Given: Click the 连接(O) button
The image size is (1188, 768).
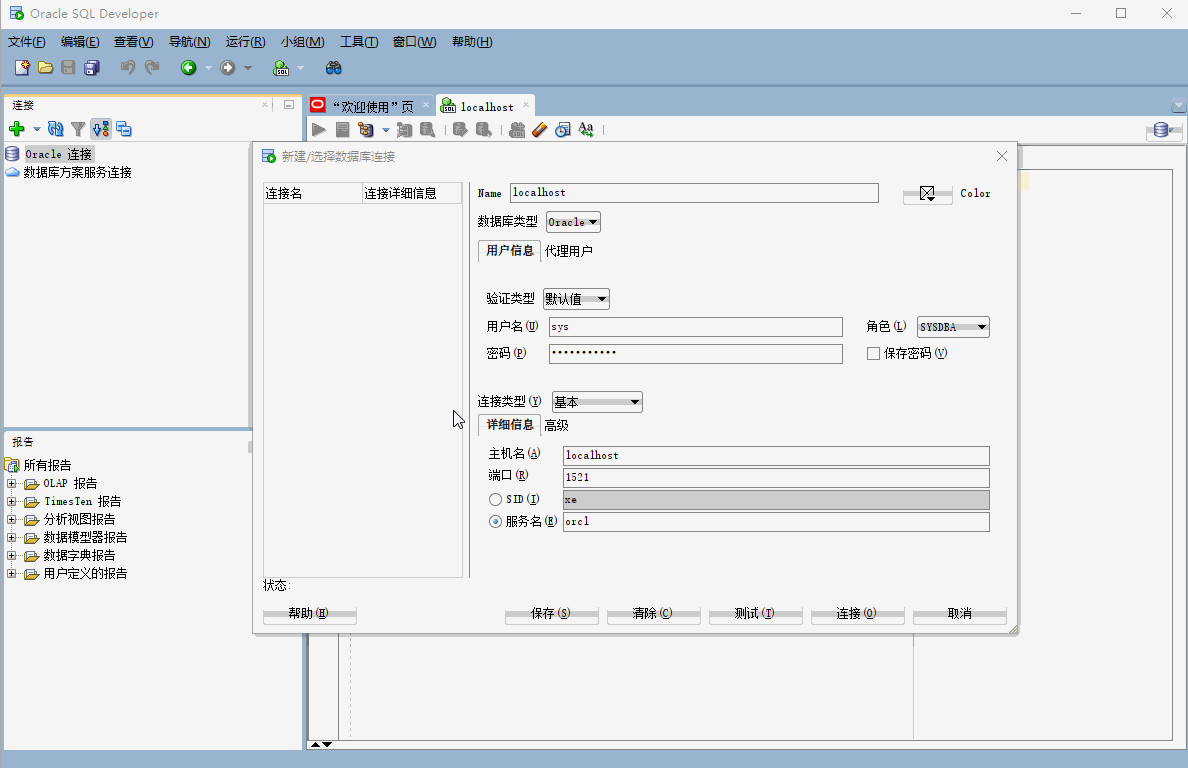Looking at the screenshot, I should pyautogui.click(x=857, y=613).
